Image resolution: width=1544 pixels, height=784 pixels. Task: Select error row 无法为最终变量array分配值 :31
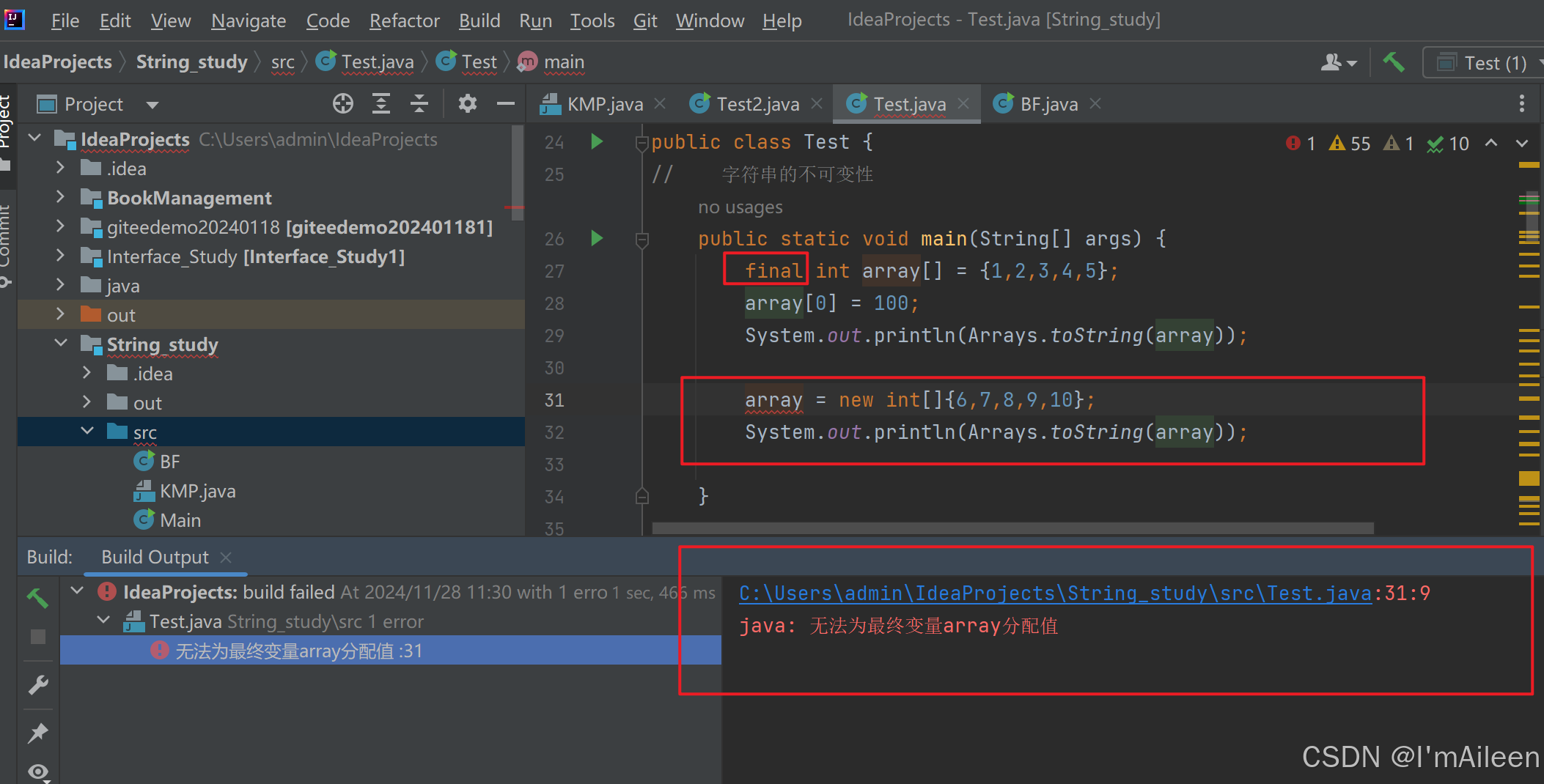pyautogui.click(x=391, y=651)
